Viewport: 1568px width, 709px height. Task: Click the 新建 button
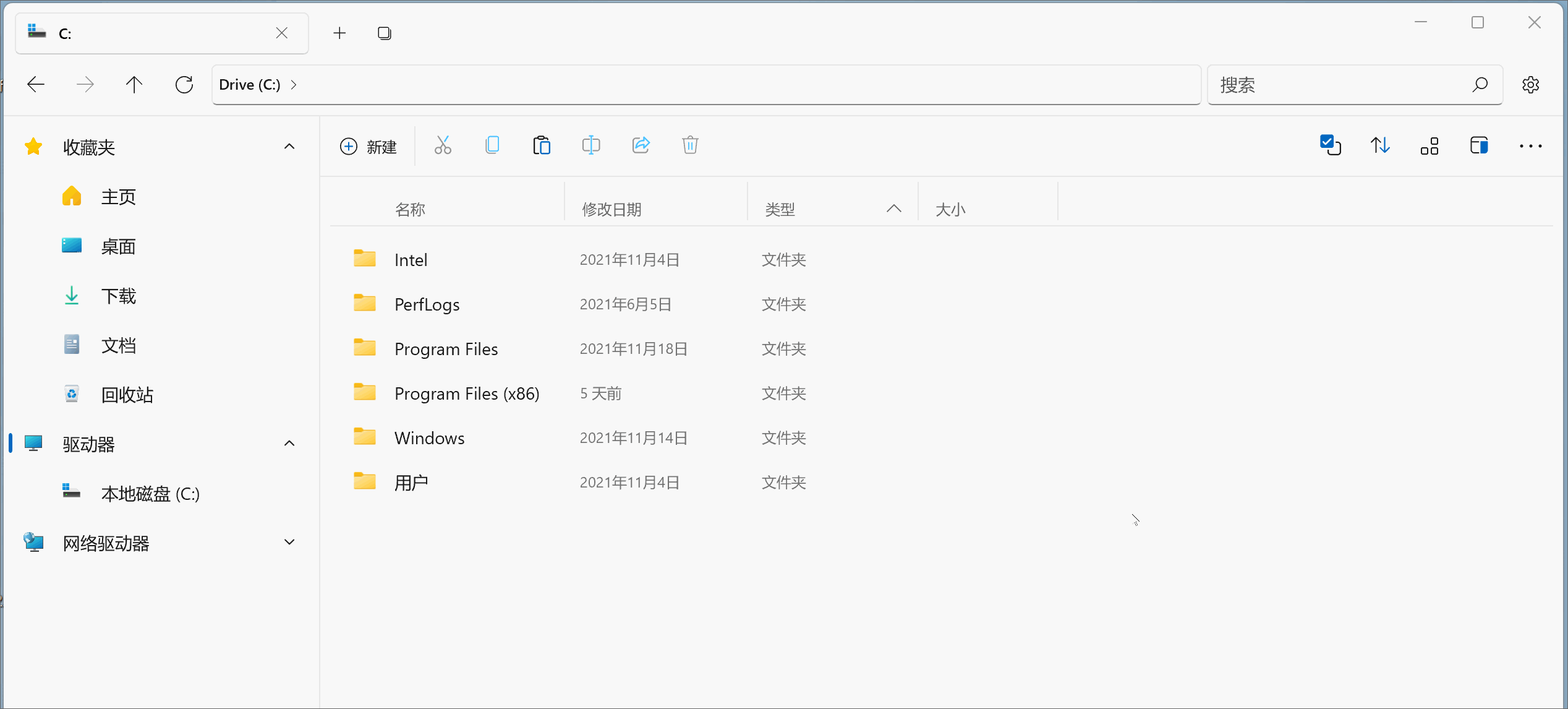click(369, 147)
